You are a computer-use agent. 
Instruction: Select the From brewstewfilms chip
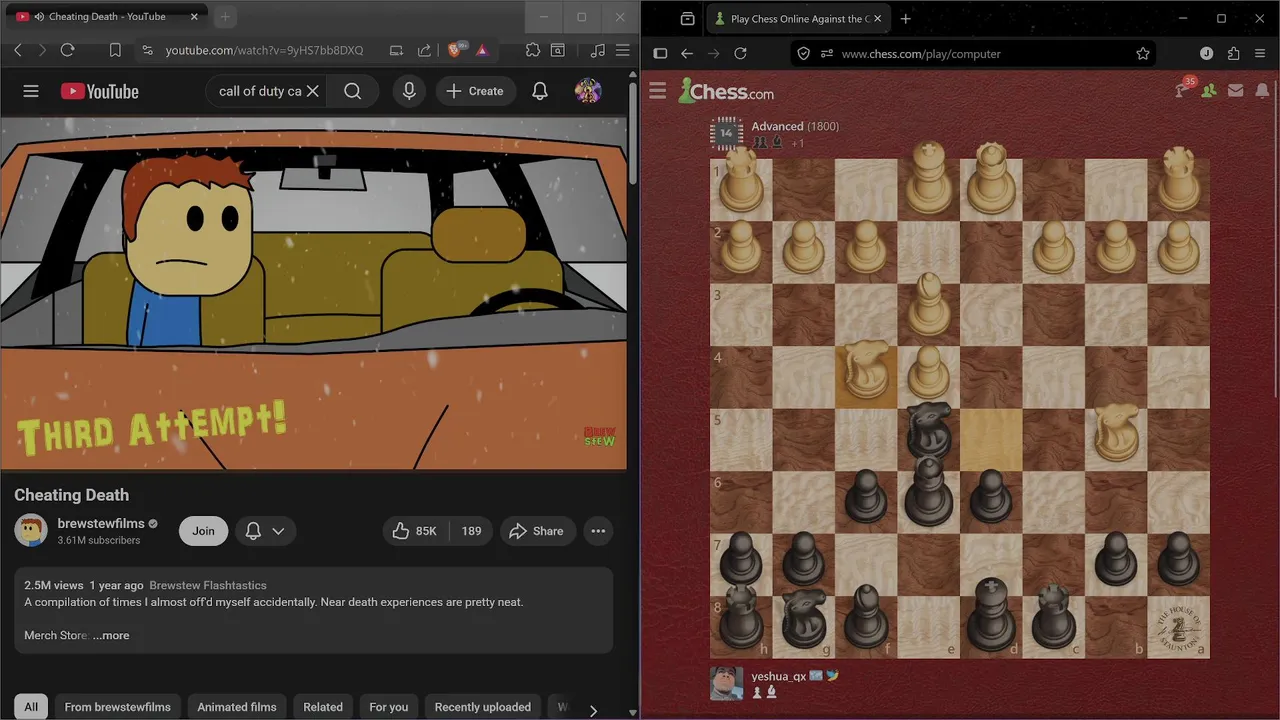(118, 707)
